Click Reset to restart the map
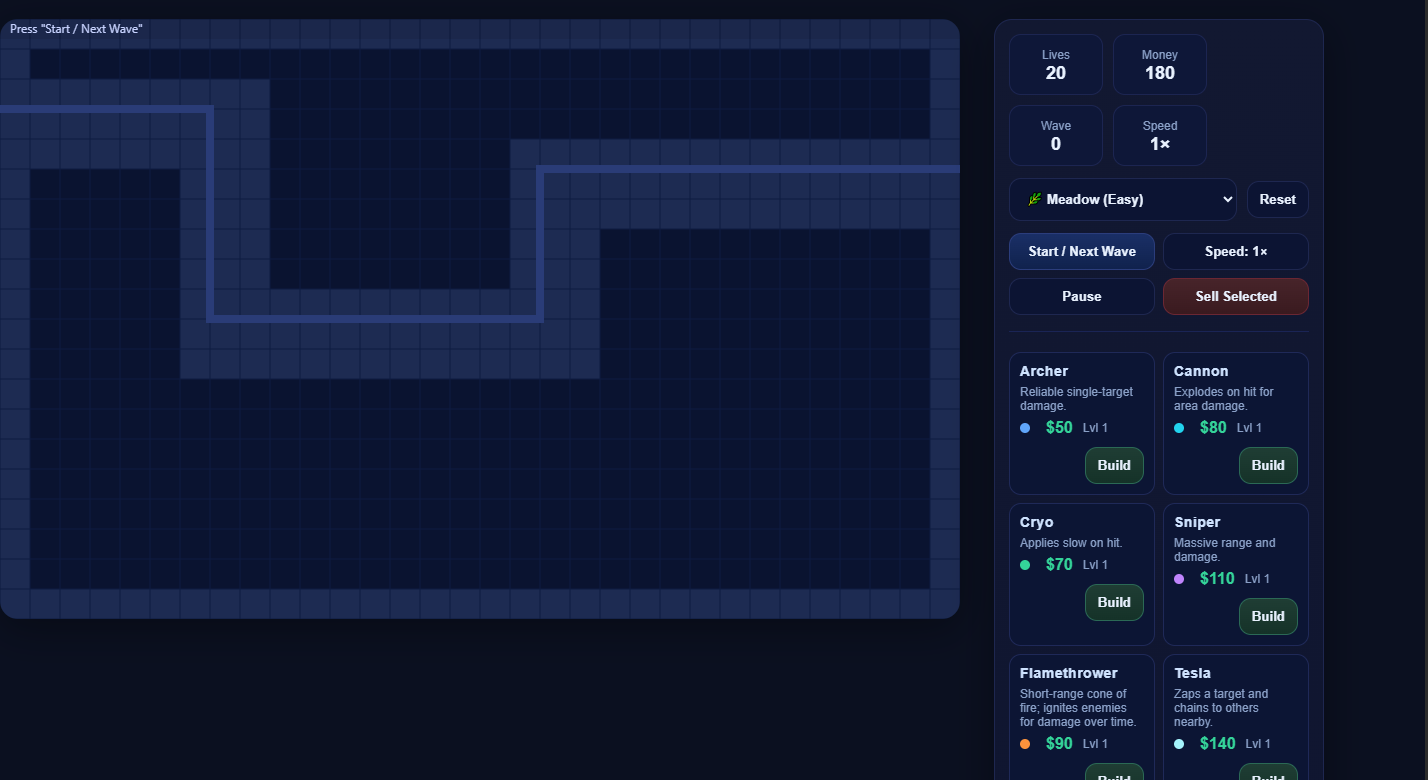 1277,199
